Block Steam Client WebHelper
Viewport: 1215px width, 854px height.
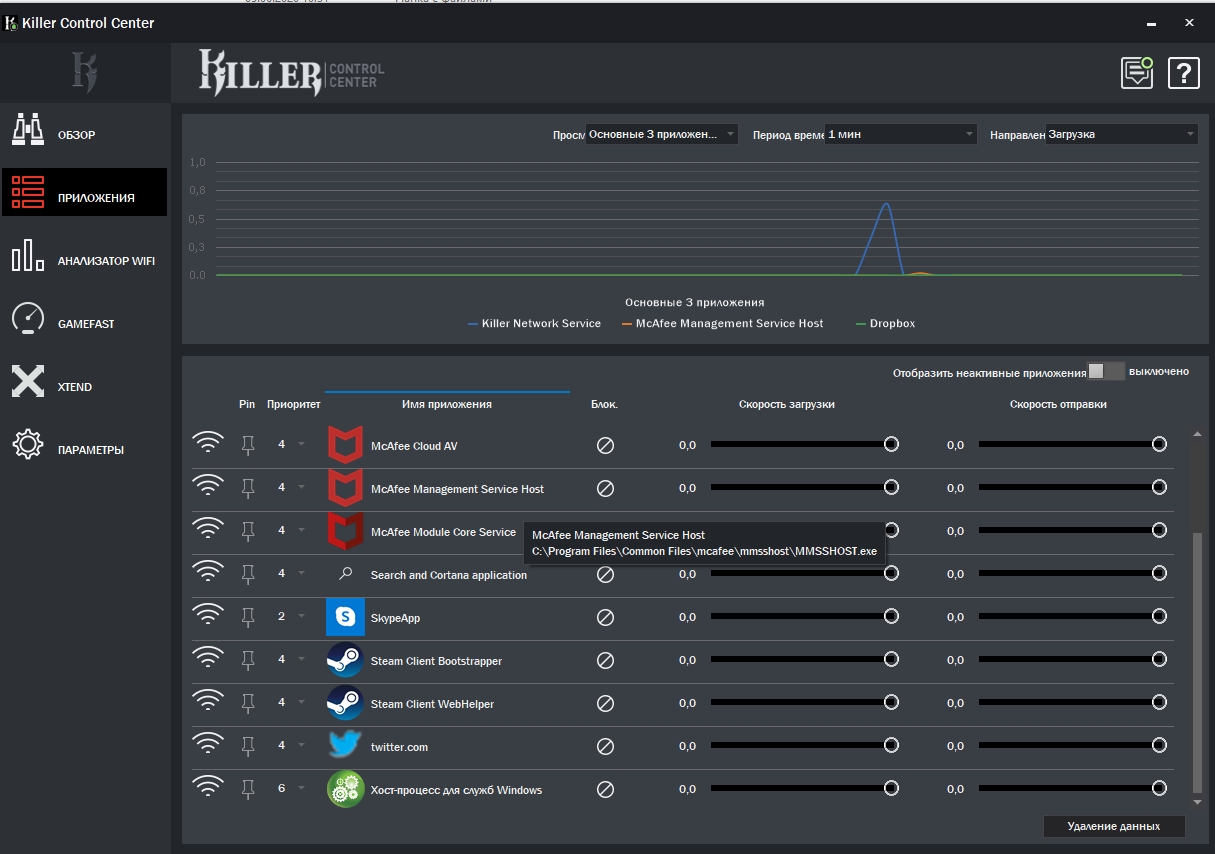click(605, 703)
